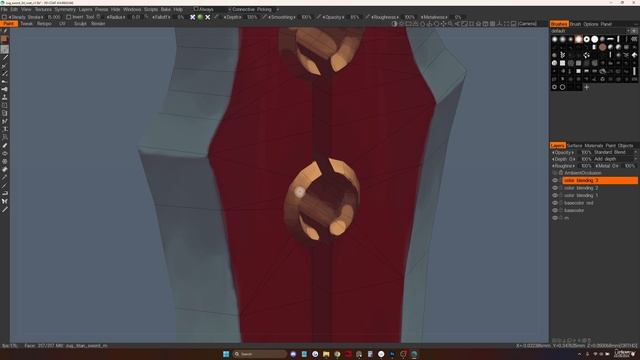
Task: Hide the color blending 2 layer
Action: (x=555, y=188)
